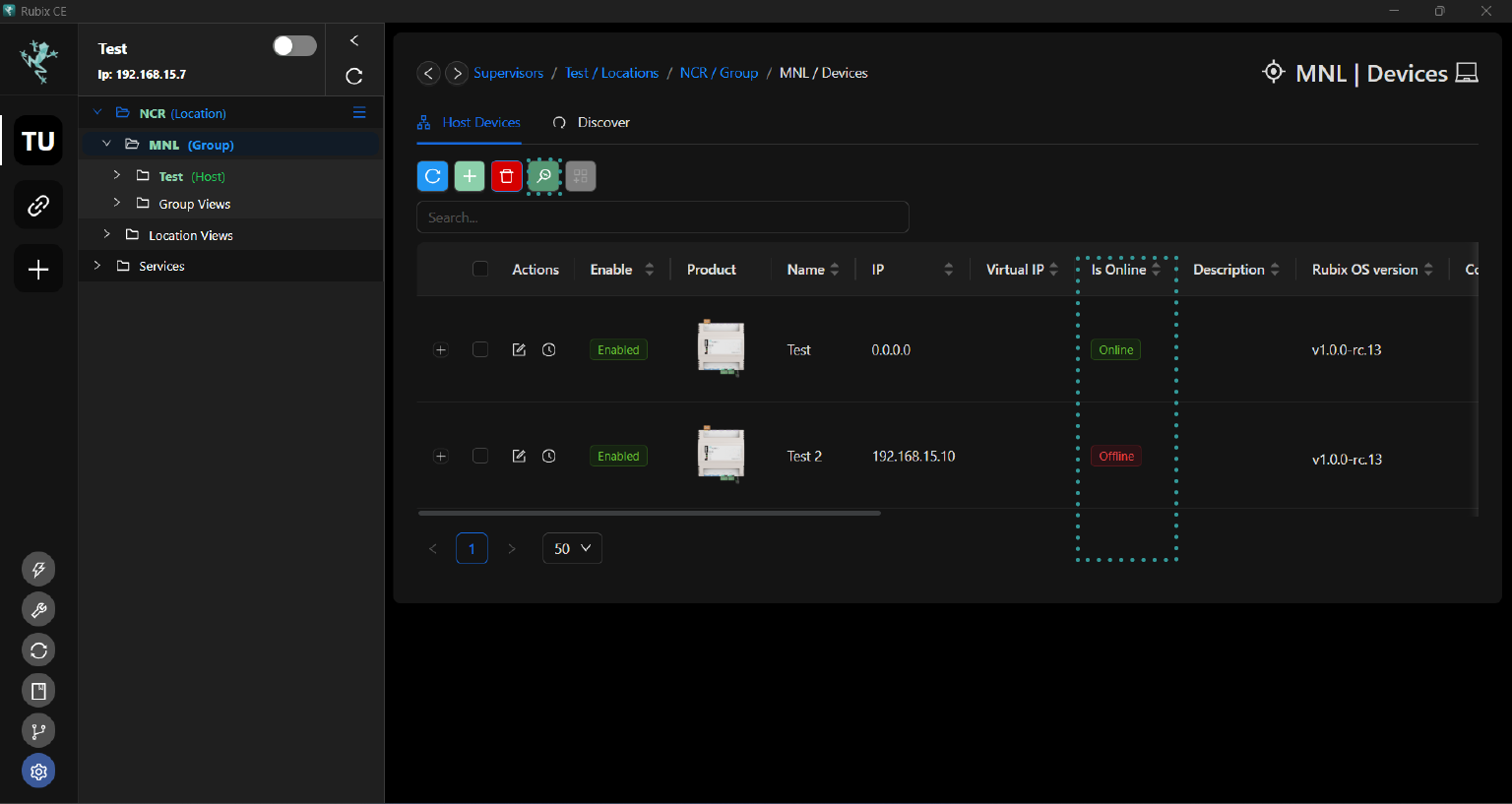The image size is (1512, 804).
Task: Tick the select-all header checkbox
Action: (480, 269)
